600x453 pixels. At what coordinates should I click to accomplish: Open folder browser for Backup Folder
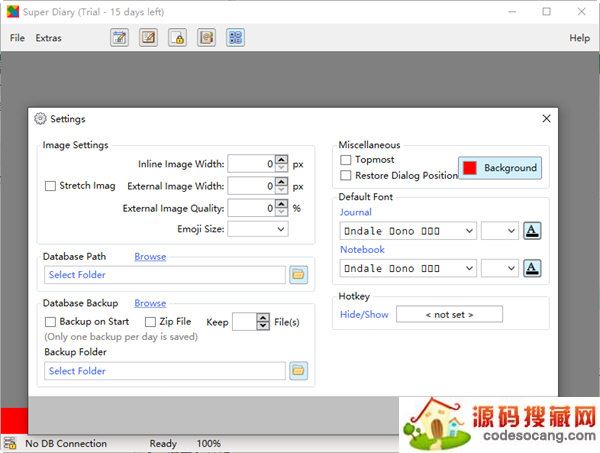tap(298, 371)
